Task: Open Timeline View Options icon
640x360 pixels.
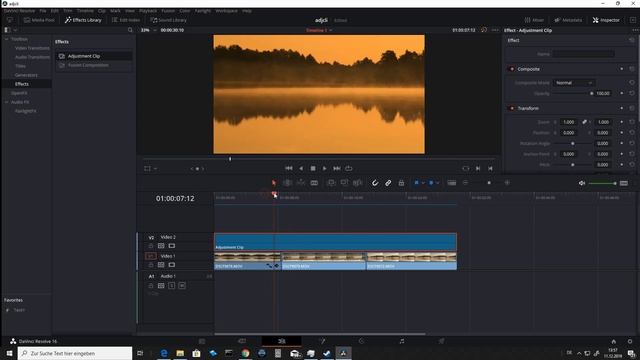Action: coord(451,183)
